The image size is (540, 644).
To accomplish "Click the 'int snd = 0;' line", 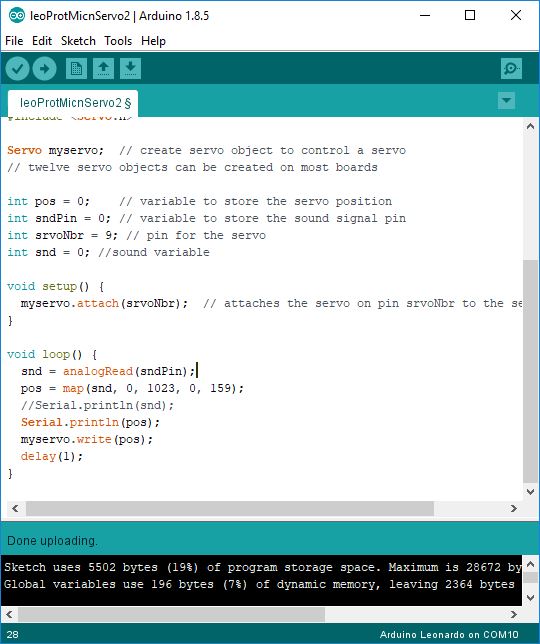I will click(108, 252).
